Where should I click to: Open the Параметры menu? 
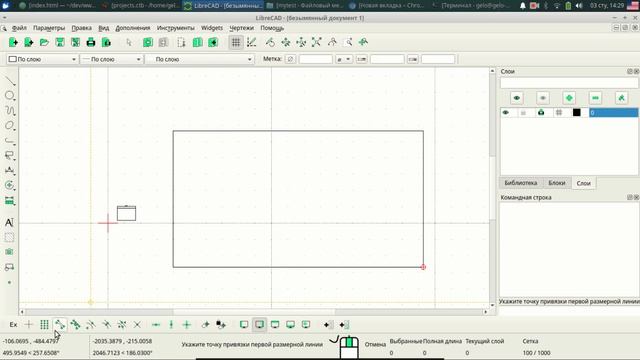coord(49,28)
